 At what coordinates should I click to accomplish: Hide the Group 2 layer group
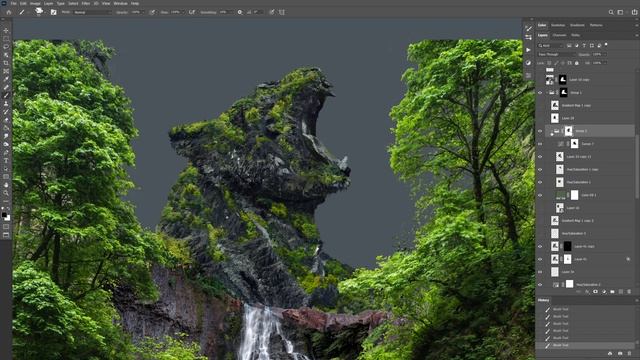[x=540, y=131]
